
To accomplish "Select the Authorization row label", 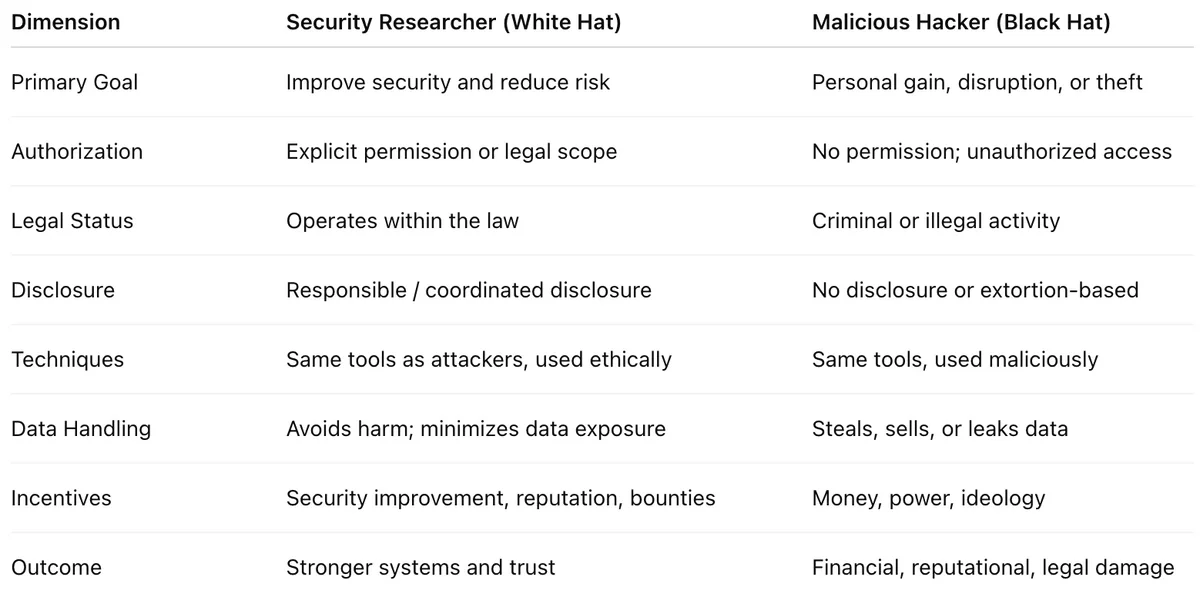I will coord(77,151).
